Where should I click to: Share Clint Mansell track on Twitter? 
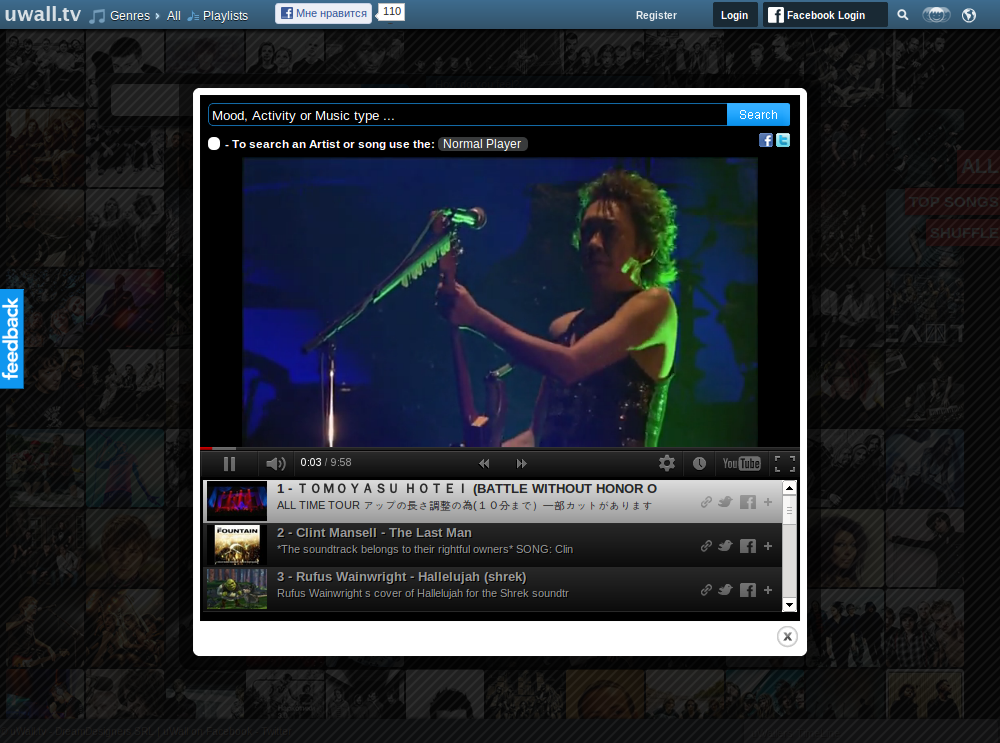point(725,546)
